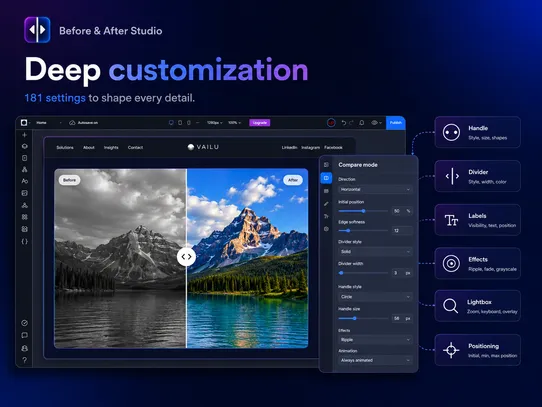Click the Divider width slider

coord(363,273)
